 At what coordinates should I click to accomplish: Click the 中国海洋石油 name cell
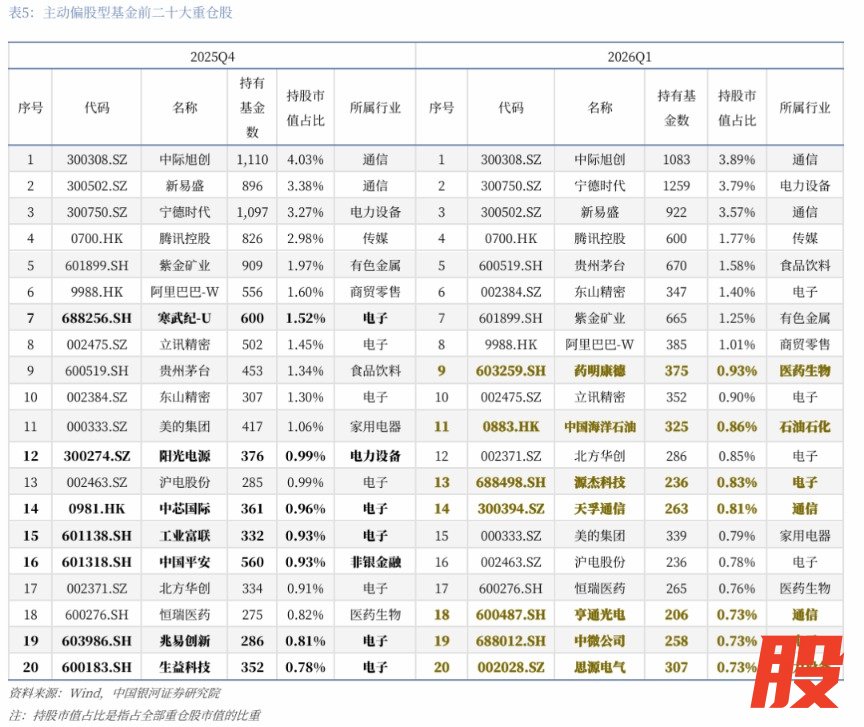(x=600, y=426)
